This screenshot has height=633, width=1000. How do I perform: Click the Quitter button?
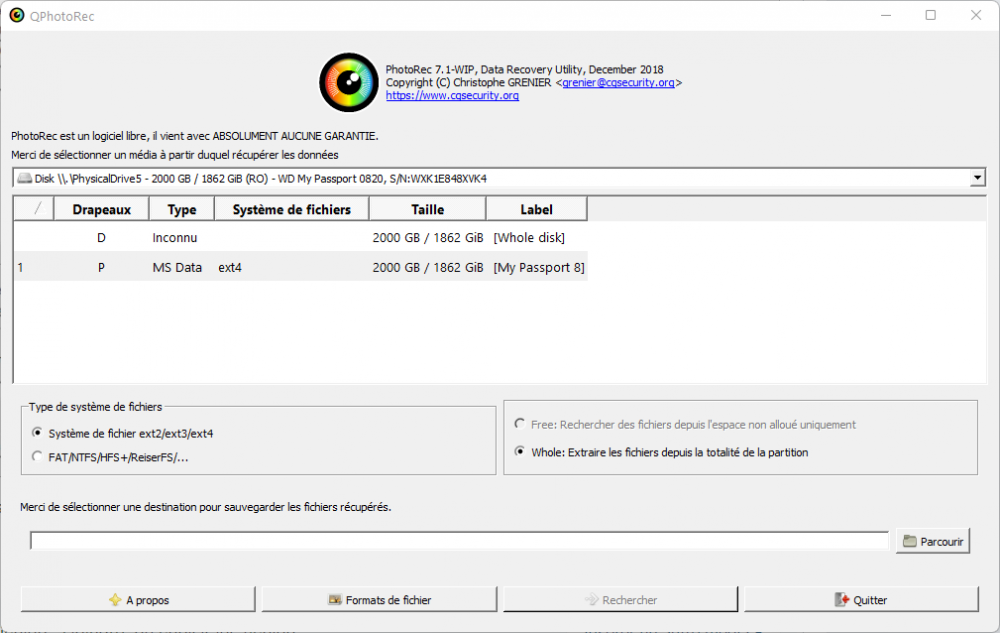coord(861,600)
